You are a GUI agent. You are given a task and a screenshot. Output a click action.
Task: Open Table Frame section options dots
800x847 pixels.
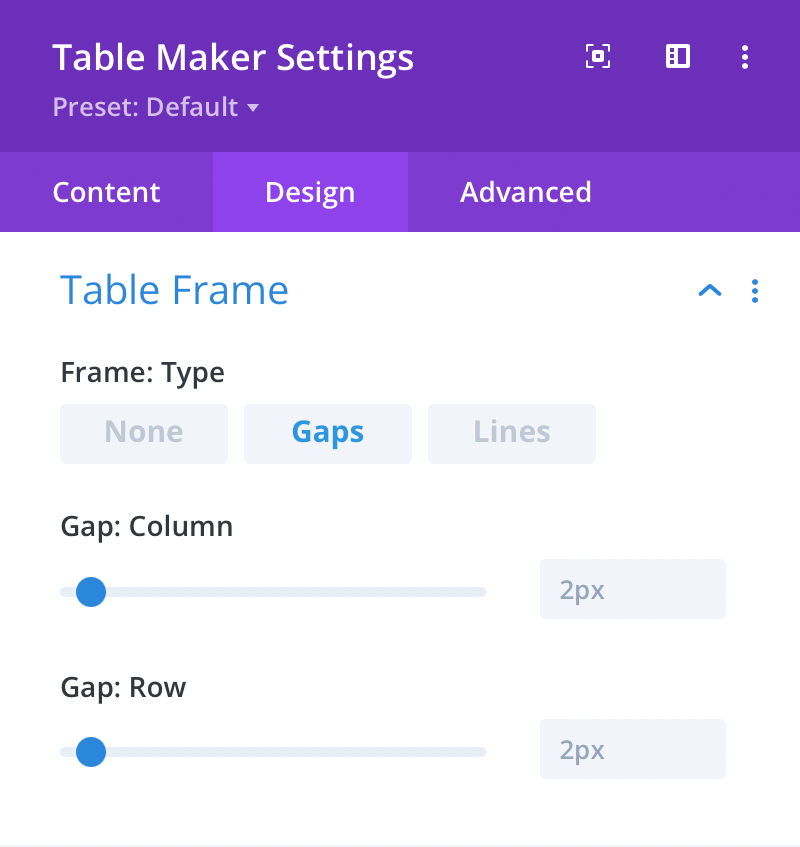pyautogui.click(x=755, y=291)
